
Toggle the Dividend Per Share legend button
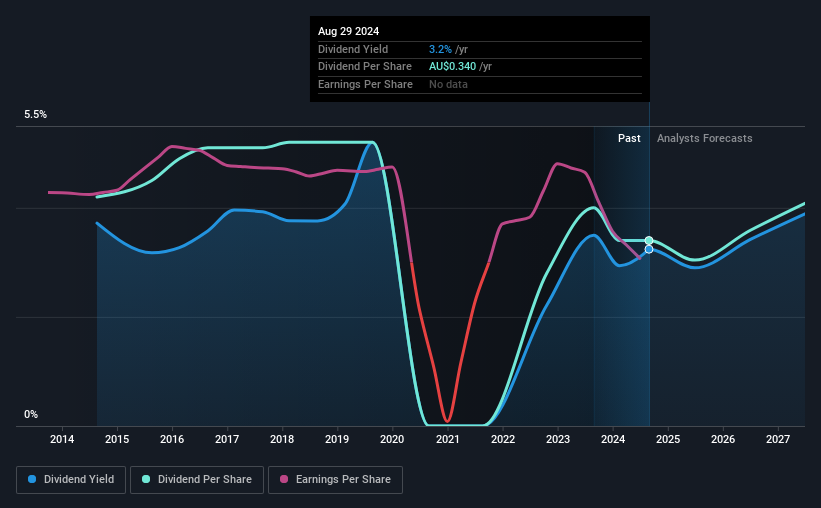(197, 480)
